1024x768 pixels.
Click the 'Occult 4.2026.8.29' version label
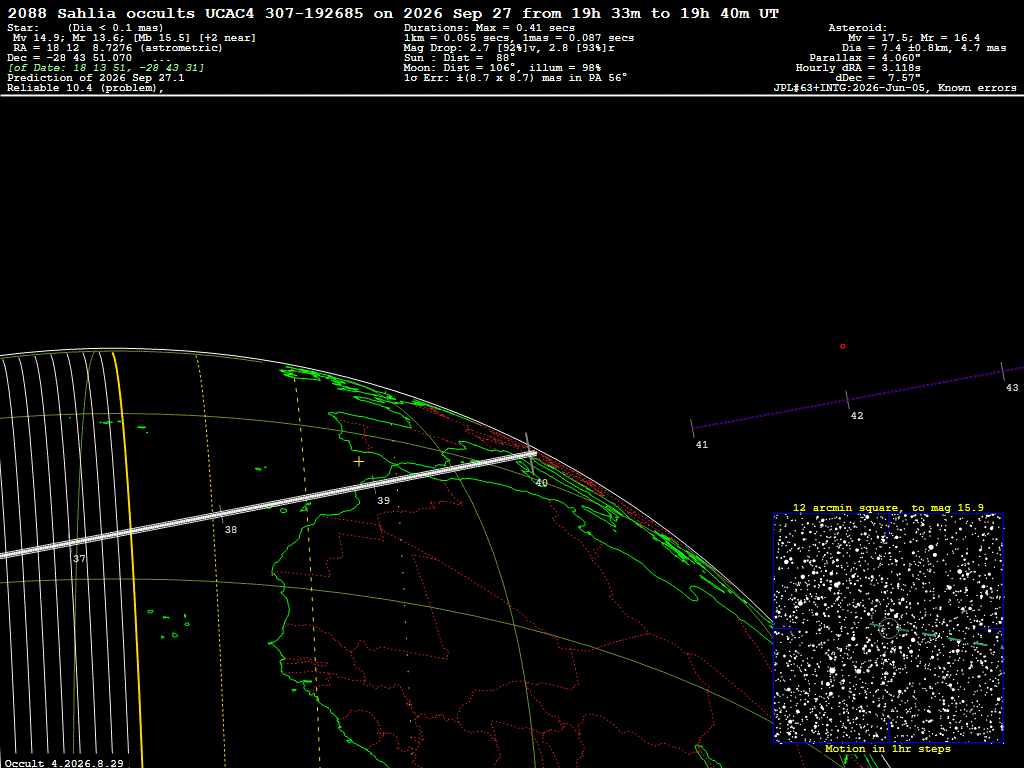click(64, 763)
